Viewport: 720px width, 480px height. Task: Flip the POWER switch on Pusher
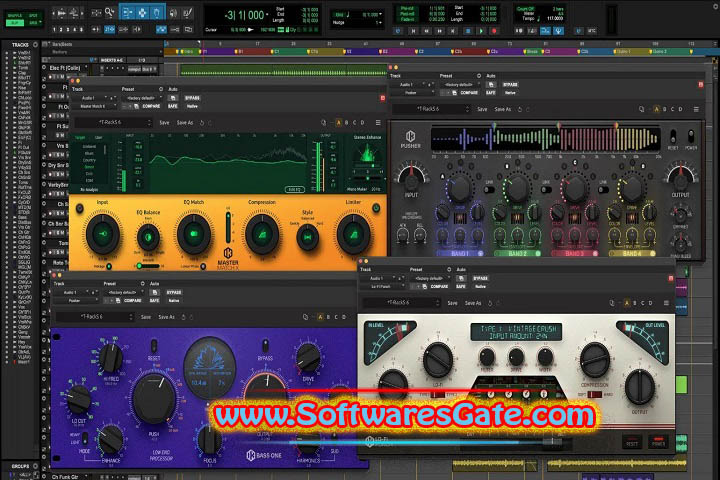[x=691, y=136]
